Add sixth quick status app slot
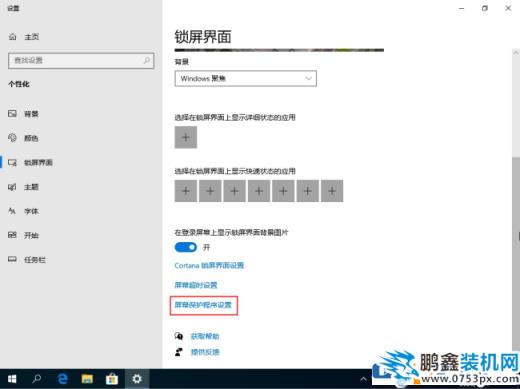 (x=308, y=191)
